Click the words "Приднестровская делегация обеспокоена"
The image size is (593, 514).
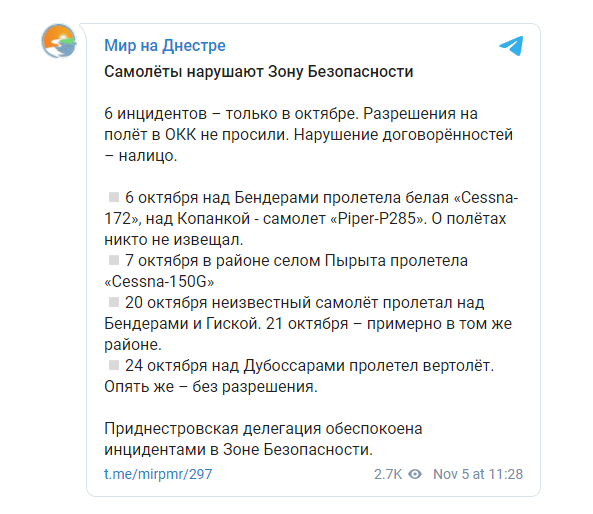pos(263,429)
